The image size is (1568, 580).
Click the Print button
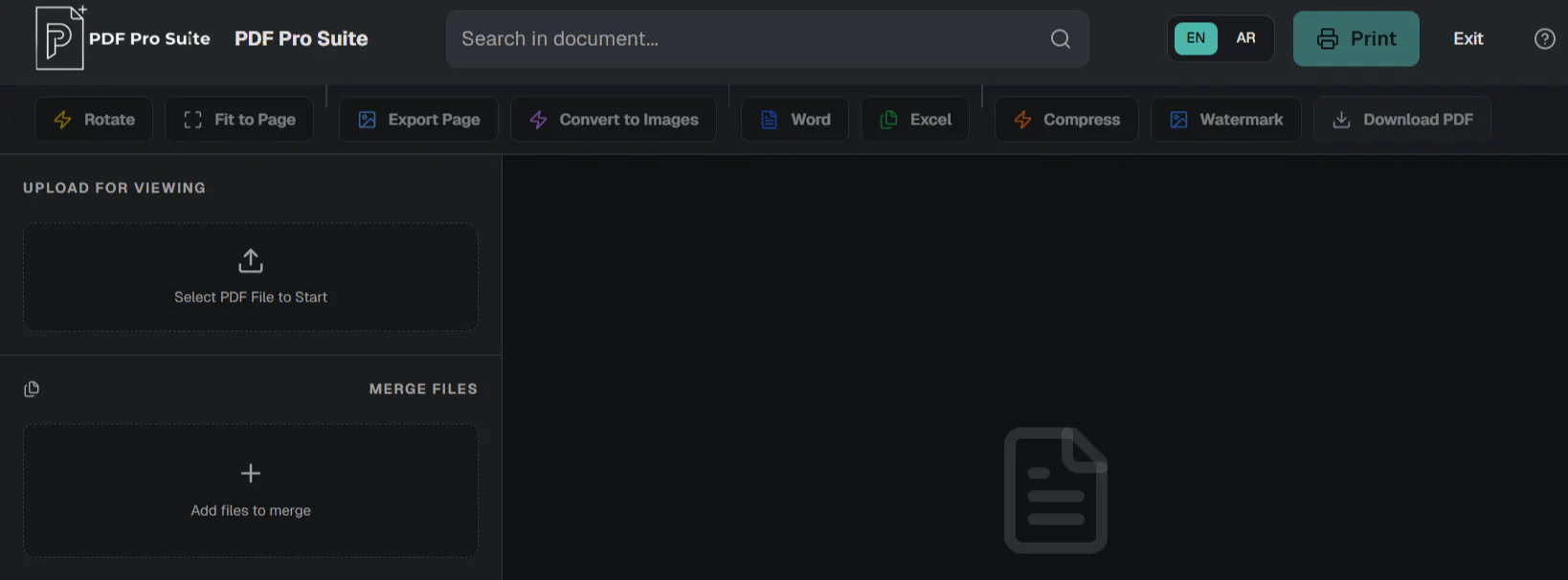[x=1356, y=38]
